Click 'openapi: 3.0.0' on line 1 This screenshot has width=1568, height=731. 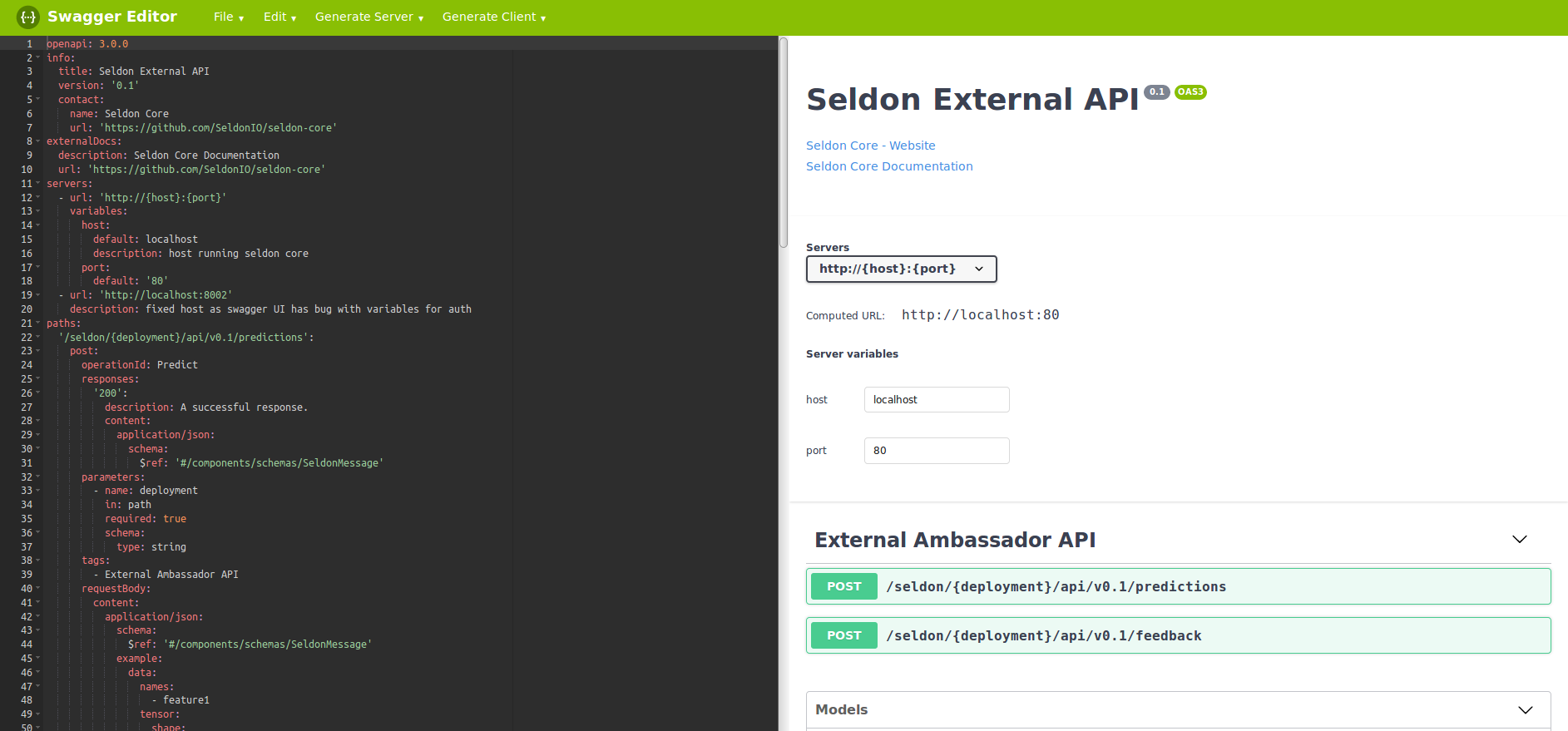coord(87,44)
